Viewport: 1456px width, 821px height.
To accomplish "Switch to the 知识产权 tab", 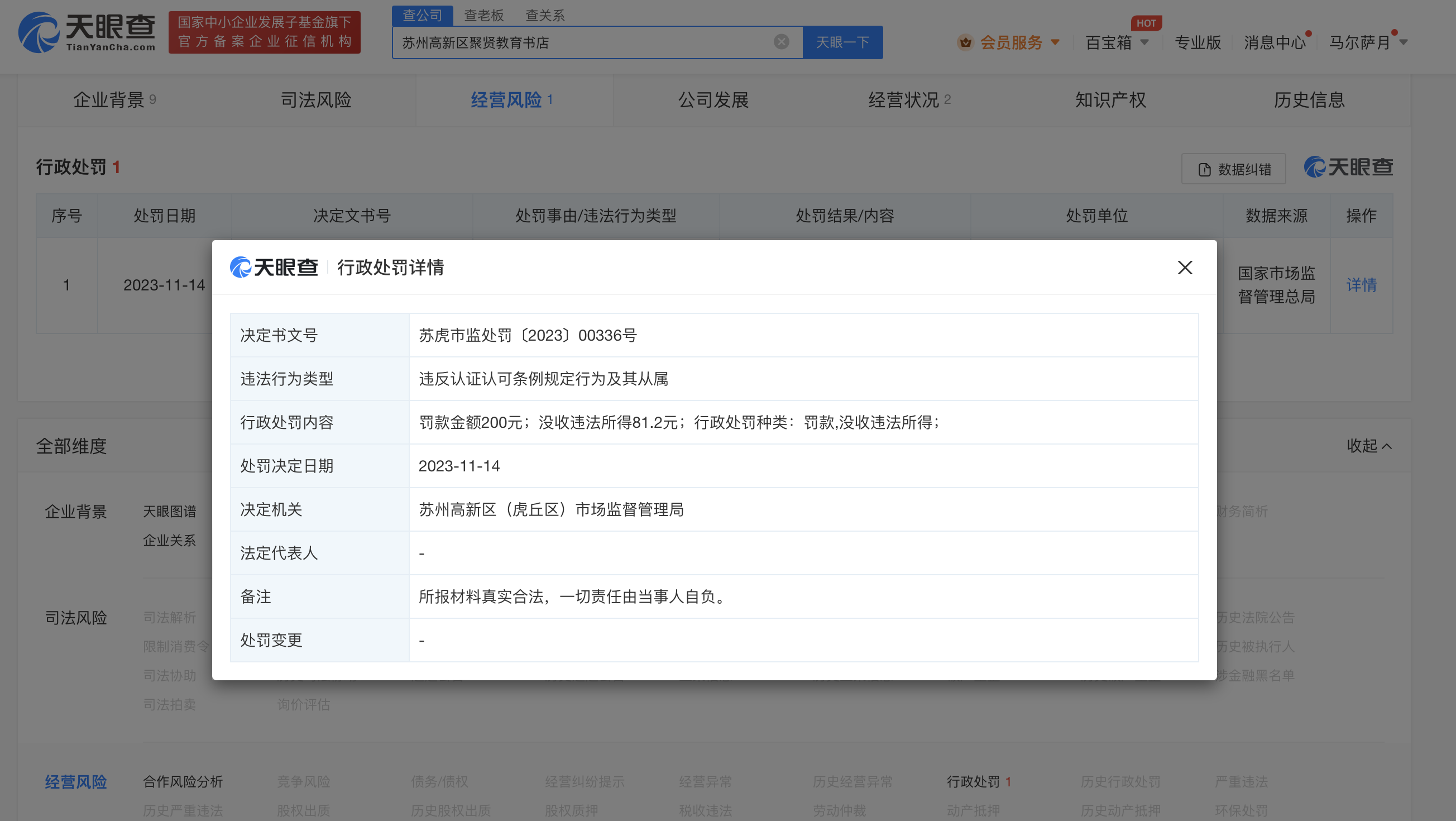I will click(1110, 100).
